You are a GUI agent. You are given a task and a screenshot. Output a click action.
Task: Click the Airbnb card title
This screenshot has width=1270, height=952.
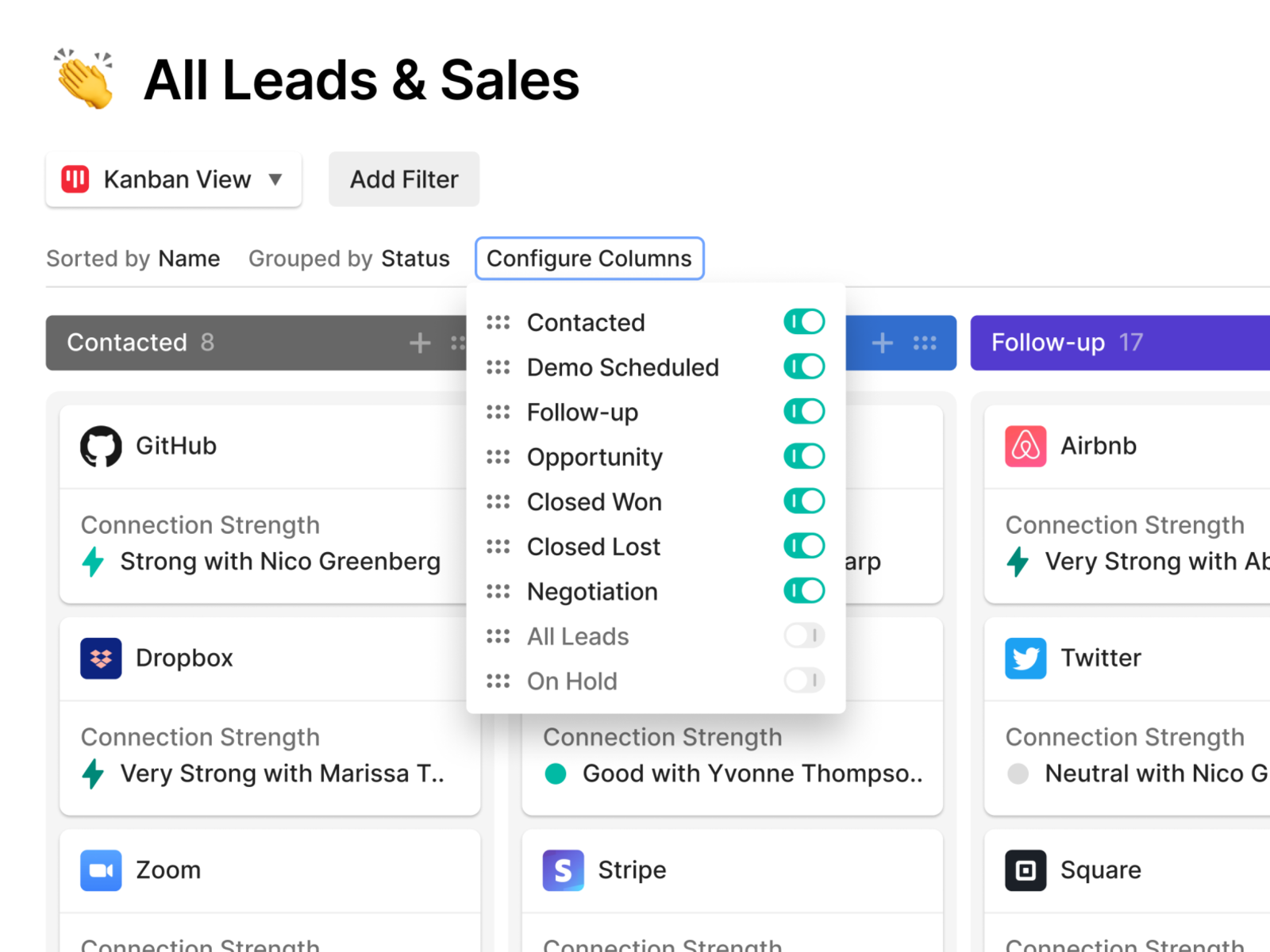click(1099, 446)
